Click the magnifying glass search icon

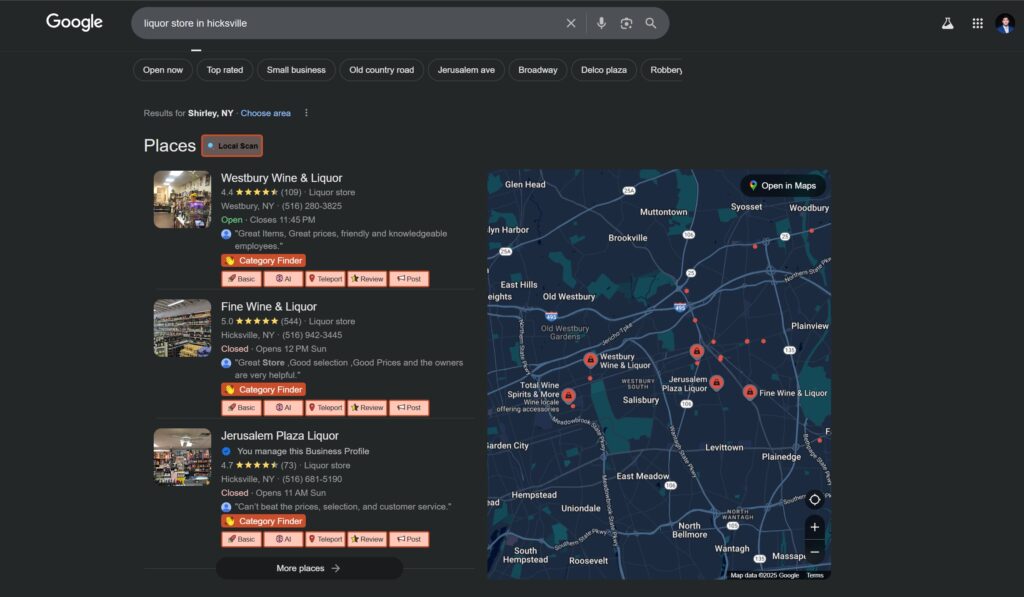click(651, 23)
